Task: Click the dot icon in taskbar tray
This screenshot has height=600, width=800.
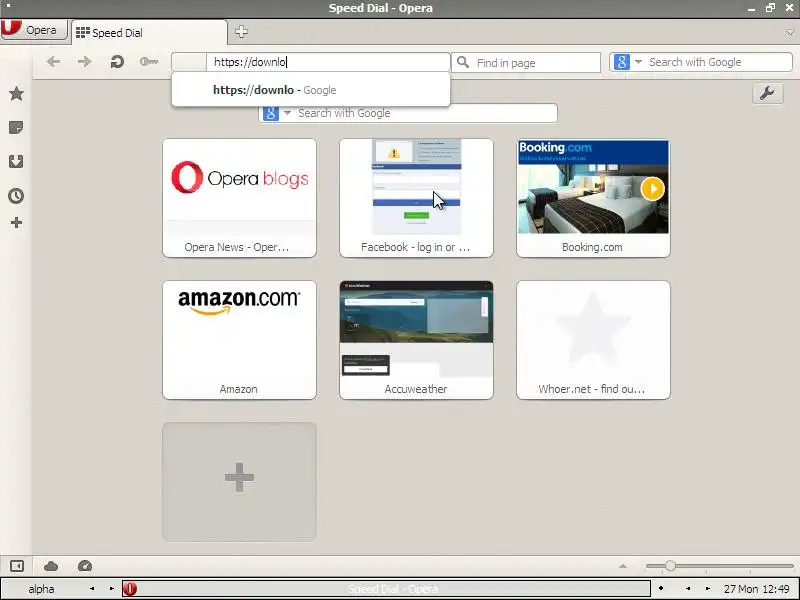Action: 661,589
